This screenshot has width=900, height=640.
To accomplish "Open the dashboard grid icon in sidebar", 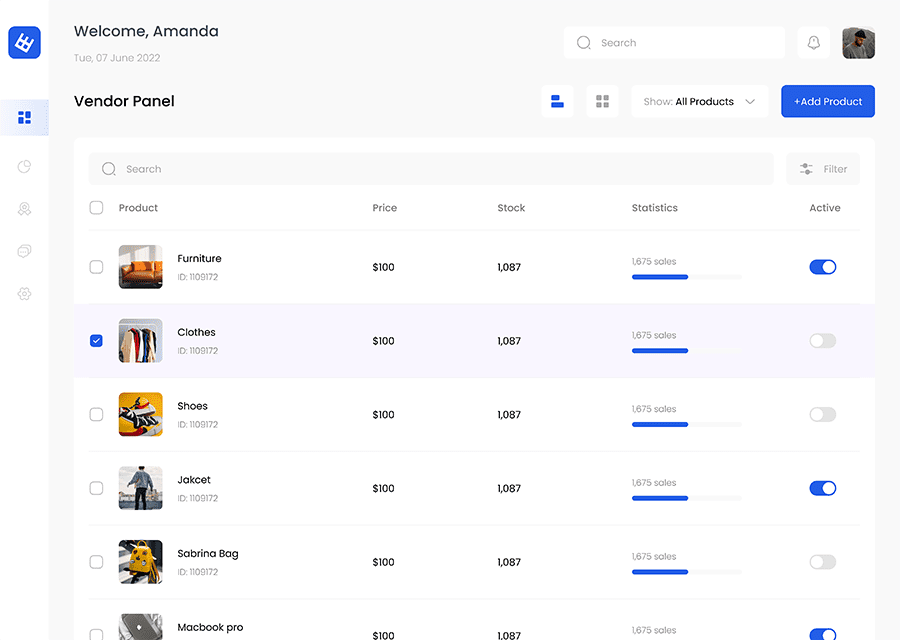I will point(24,118).
